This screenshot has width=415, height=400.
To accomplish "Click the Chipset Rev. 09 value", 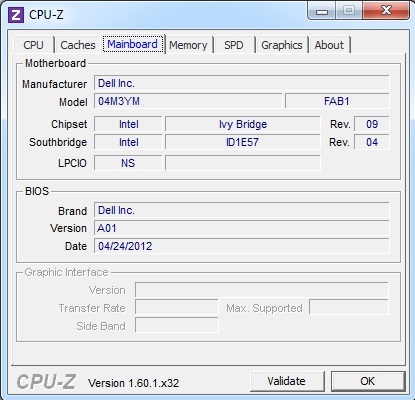I will [371, 124].
